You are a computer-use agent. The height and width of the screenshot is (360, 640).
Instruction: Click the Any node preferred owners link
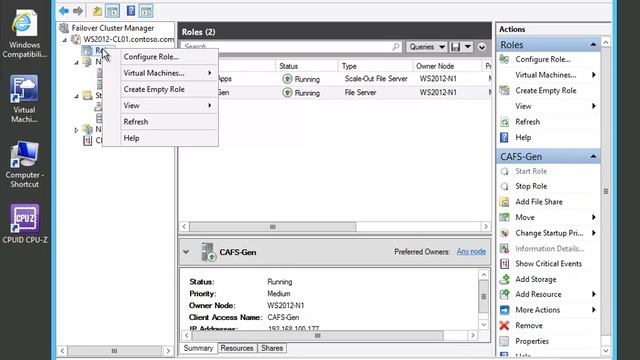click(471, 251)
